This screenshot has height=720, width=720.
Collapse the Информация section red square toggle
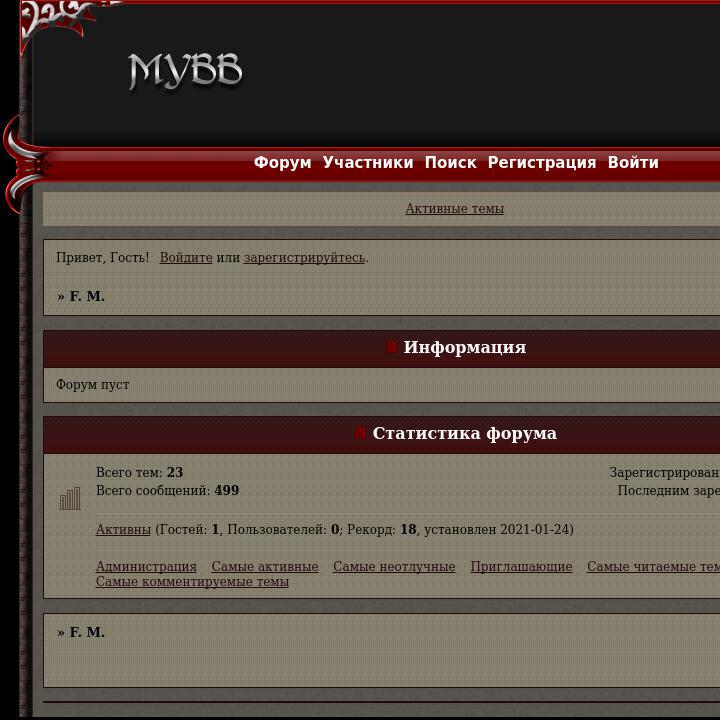coord(391,347)
